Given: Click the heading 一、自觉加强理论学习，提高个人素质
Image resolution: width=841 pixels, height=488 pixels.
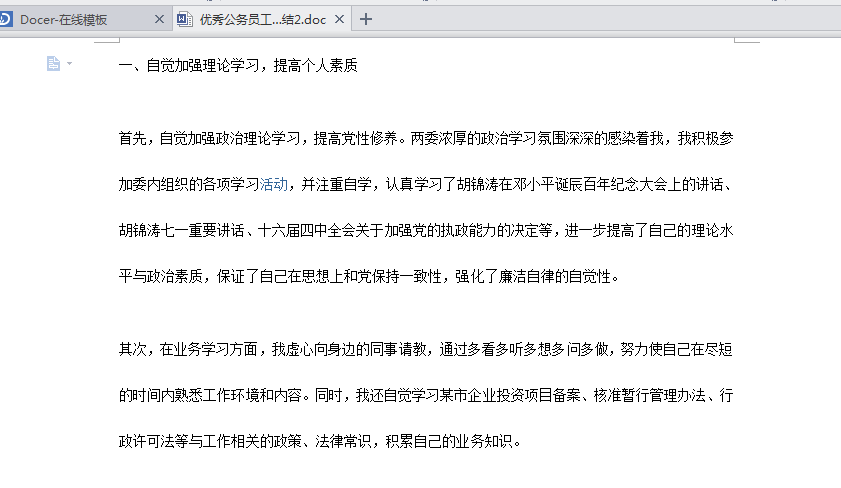Looking at the screenshot, I should point(238,65).
